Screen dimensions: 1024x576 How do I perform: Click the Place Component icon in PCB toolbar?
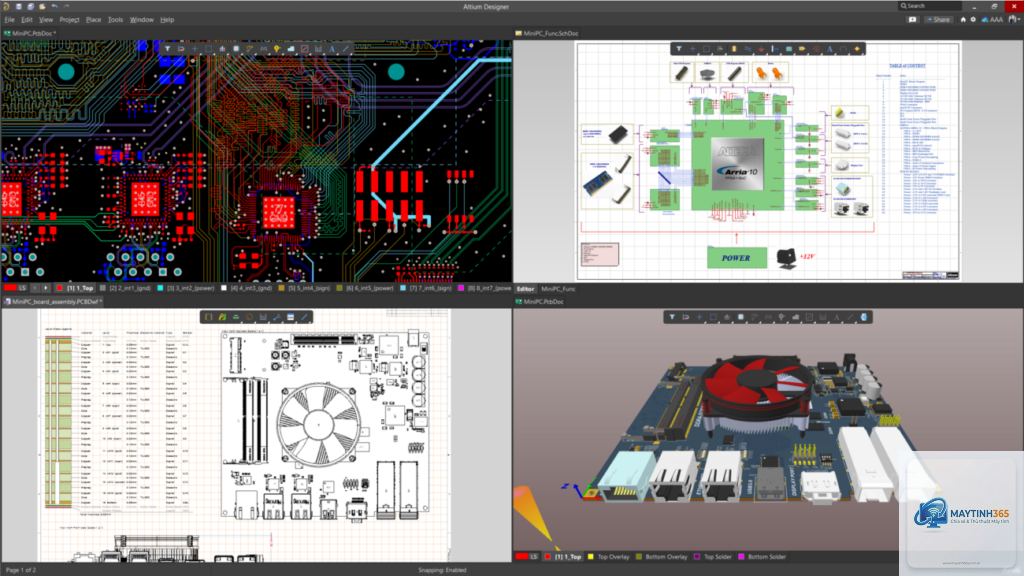coord(236,49)
